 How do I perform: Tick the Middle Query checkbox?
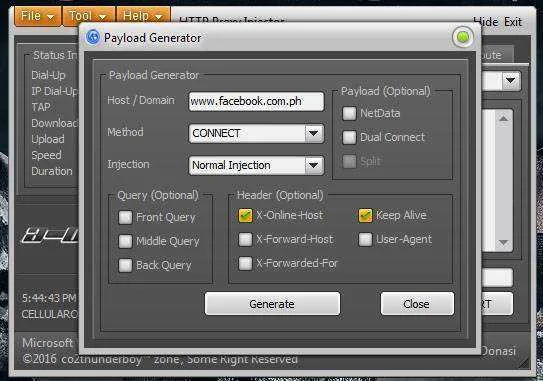tap(125, 241)
